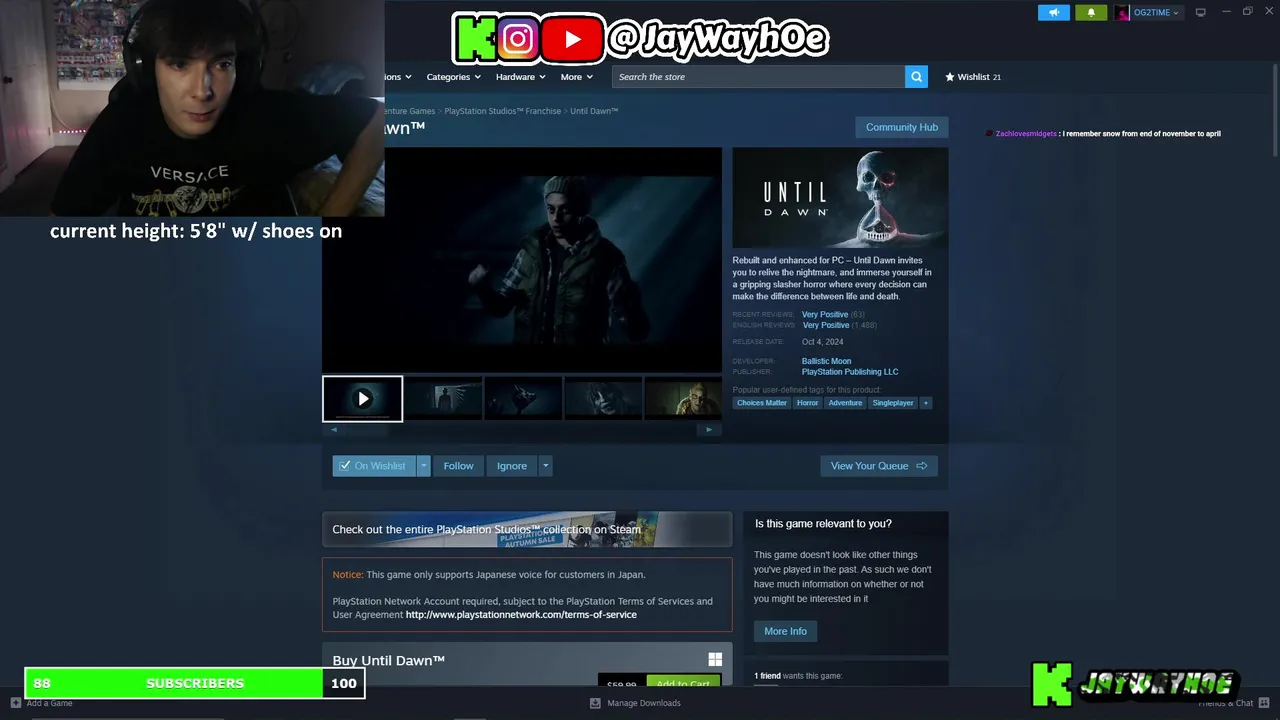This screenshot has height=720, width=1280.
Task: Open the Community Hub
Action: [x=901, y=127]
